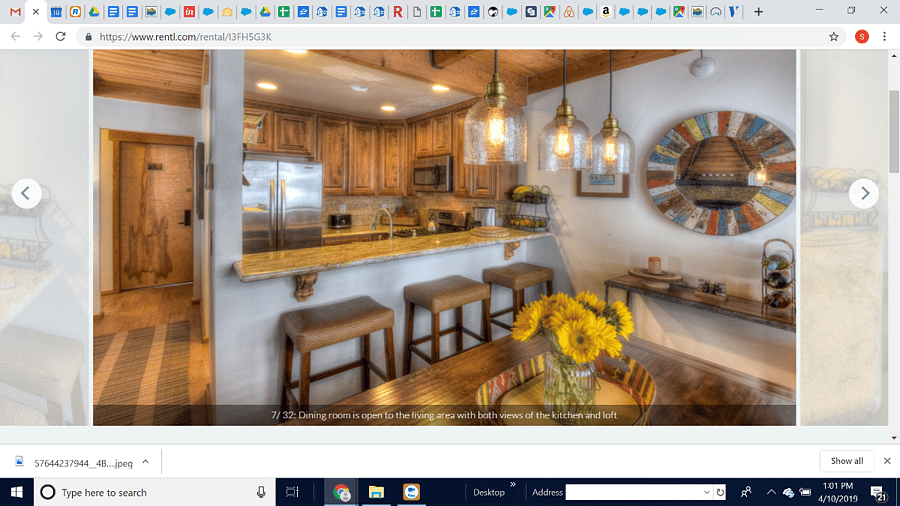Open the bold red R tab
This screenshot has width=900, height=506.
[x=397, y=11]
